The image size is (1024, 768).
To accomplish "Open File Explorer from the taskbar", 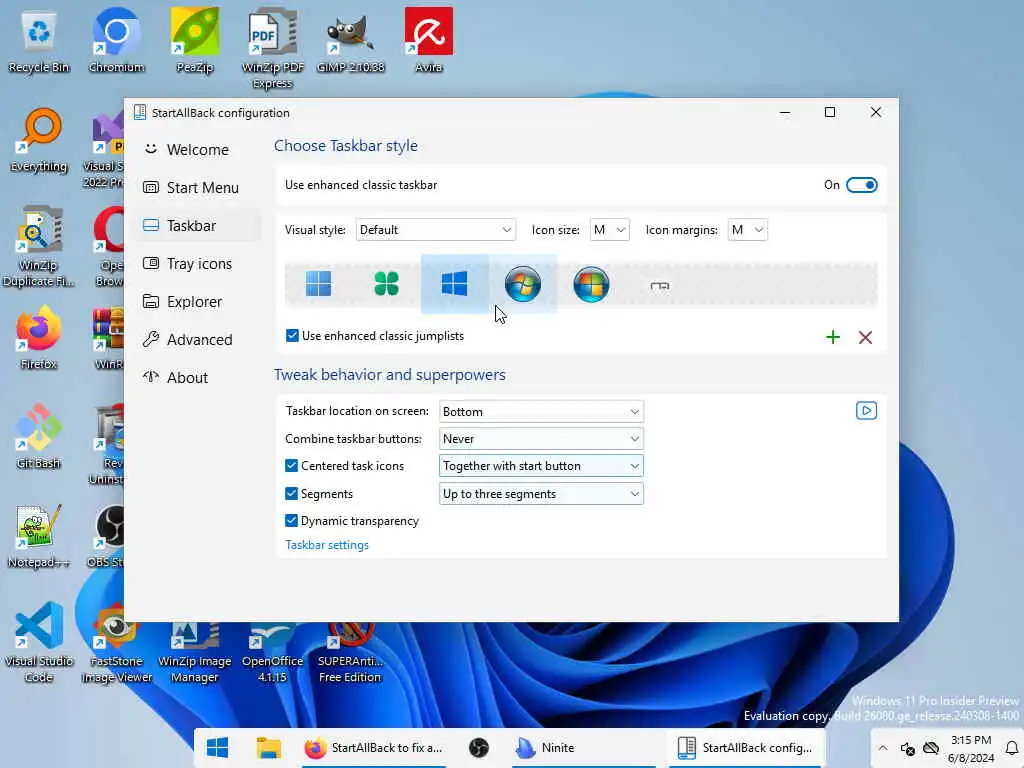I will tap(268, 748).
